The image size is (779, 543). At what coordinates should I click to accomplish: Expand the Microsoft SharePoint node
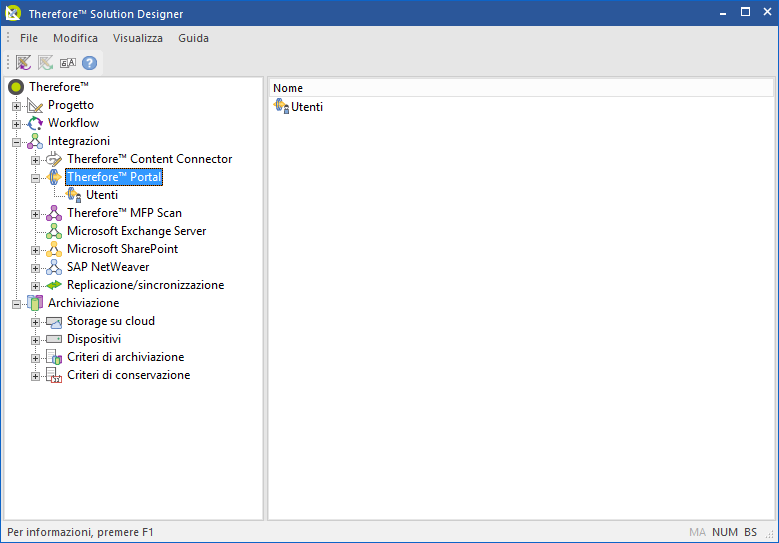[x=35, y=250]
